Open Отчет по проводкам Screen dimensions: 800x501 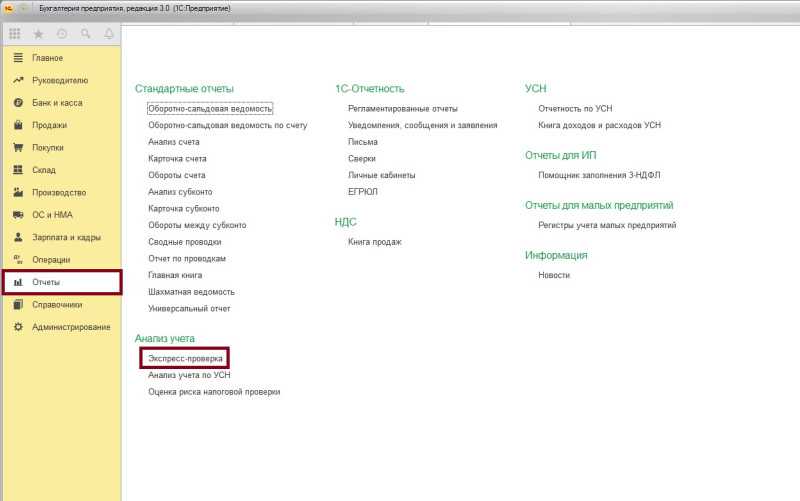[187, 259]
